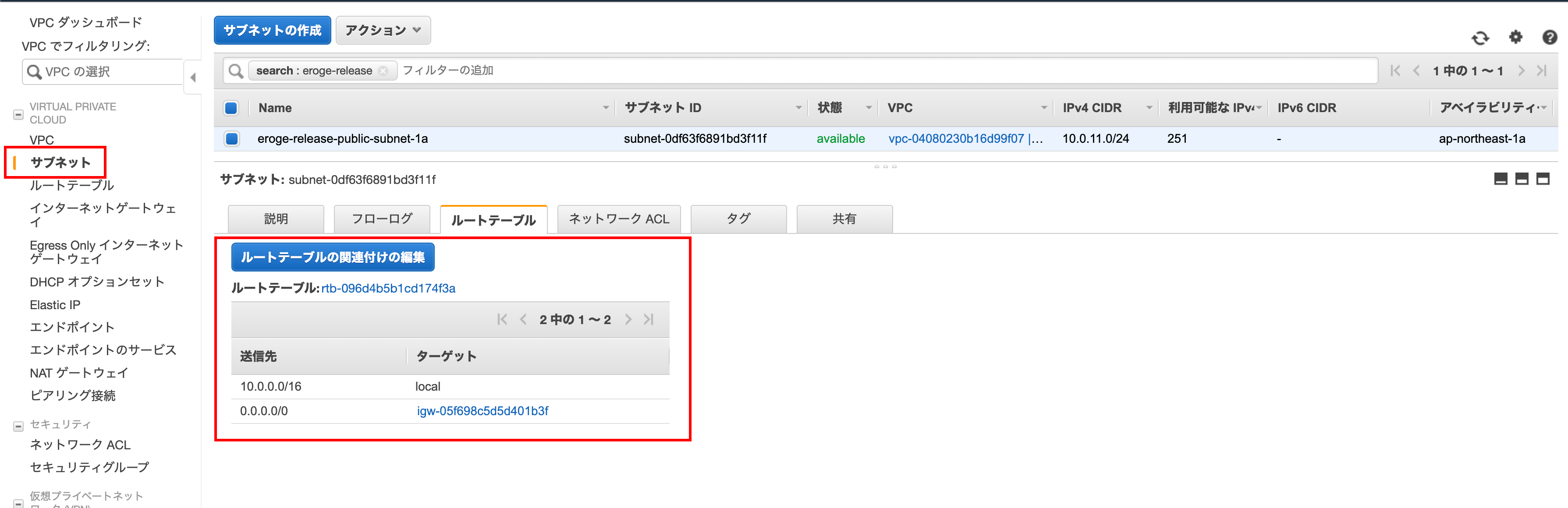
Task: Uncheck the eroge-release-public-subnet-1a row checkbox
Action: [x=231, y=139]
